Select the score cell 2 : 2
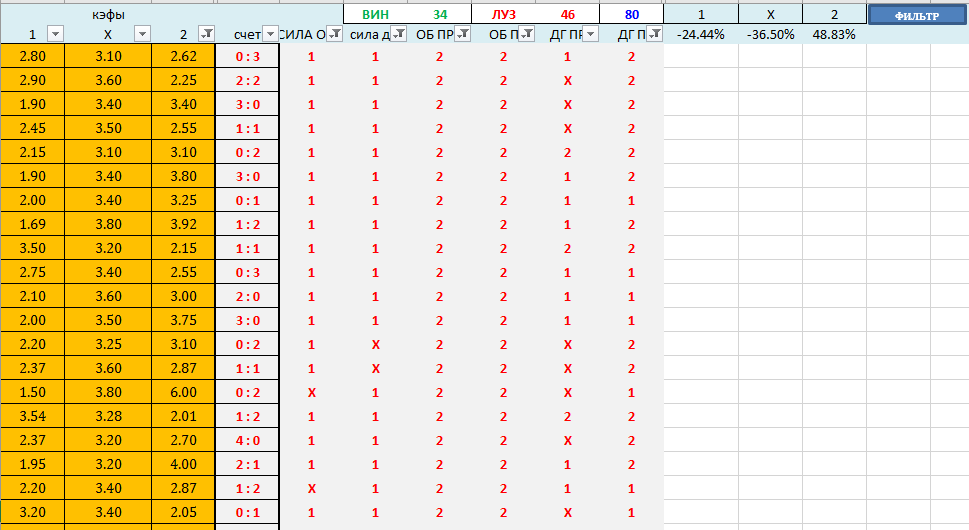Screen dimensions: 969x530 [x=248, y=80]
